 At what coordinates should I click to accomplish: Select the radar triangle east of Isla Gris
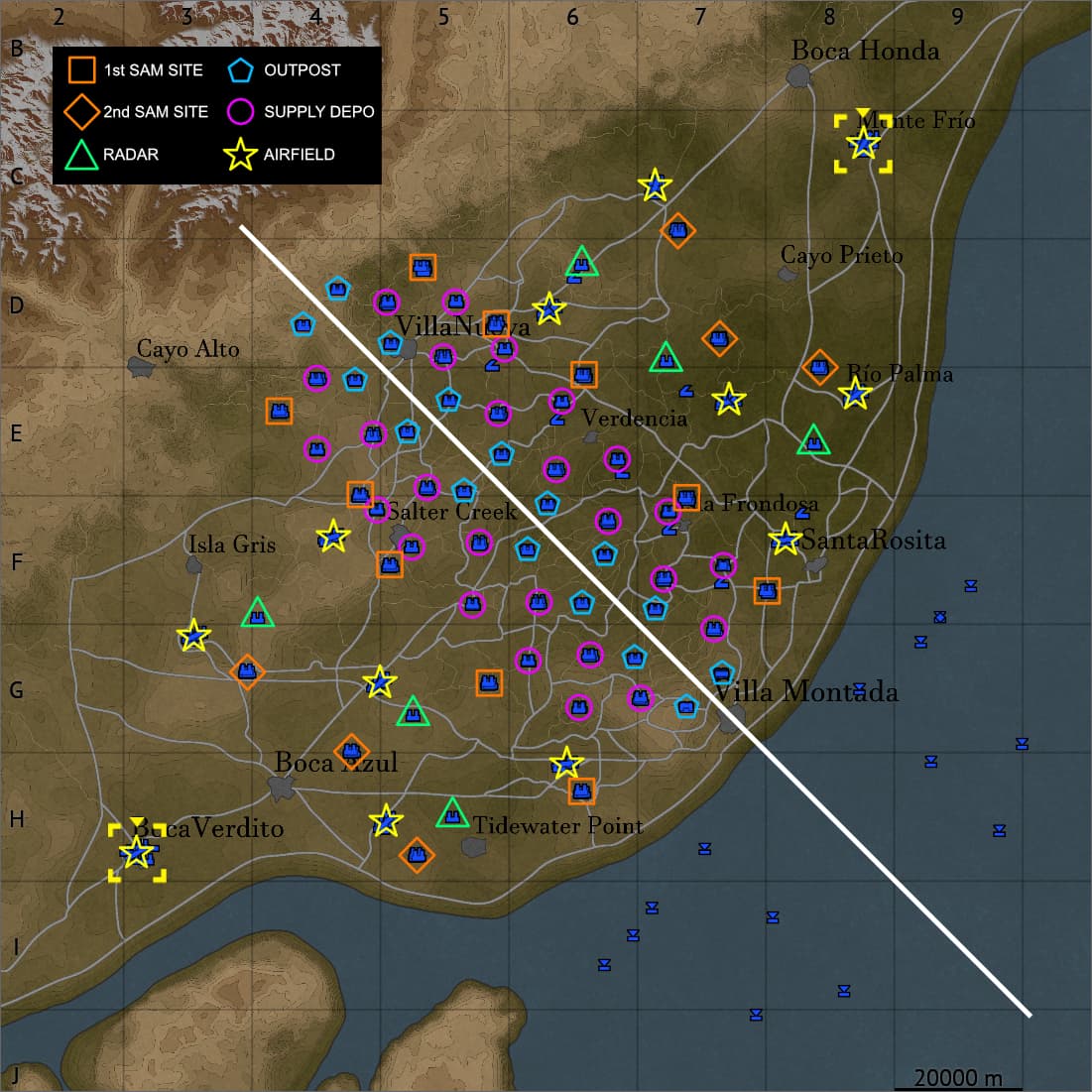[258, 613]
